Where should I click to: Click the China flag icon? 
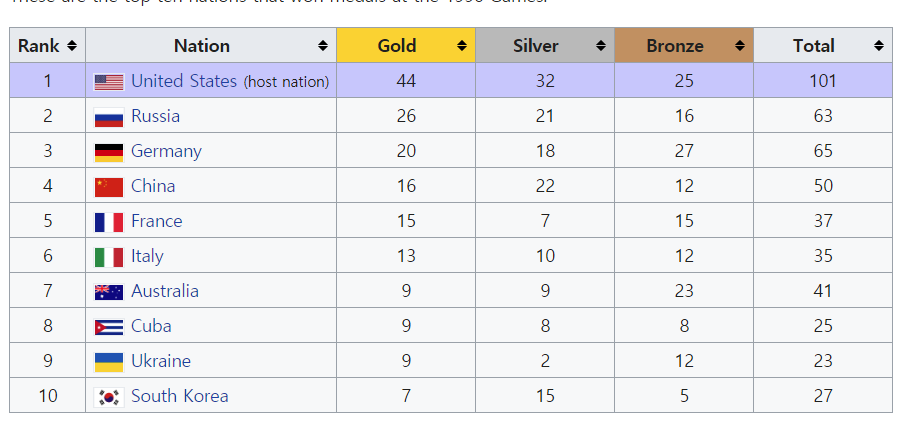[109, 187]
